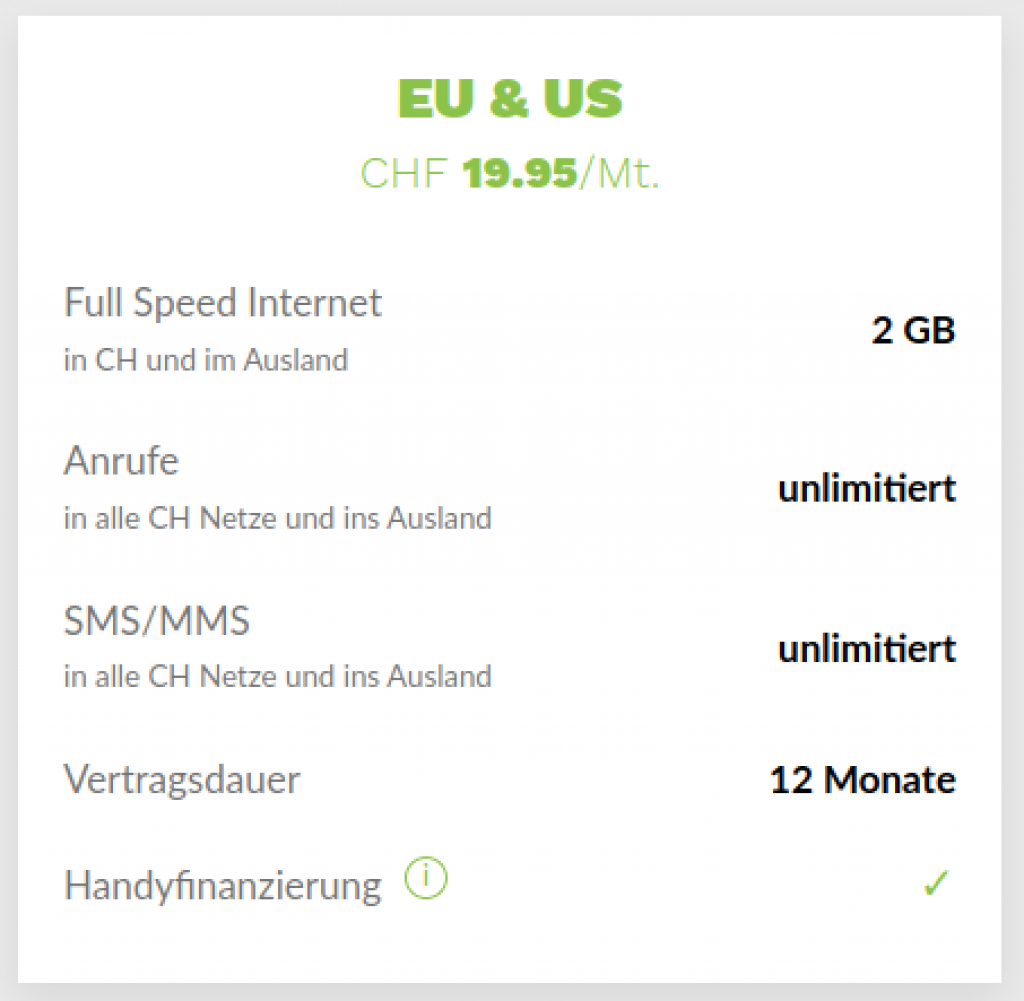Click the 2 GB data value
The width and height of the screenshot is (1024, 1001).
point(913,330)
